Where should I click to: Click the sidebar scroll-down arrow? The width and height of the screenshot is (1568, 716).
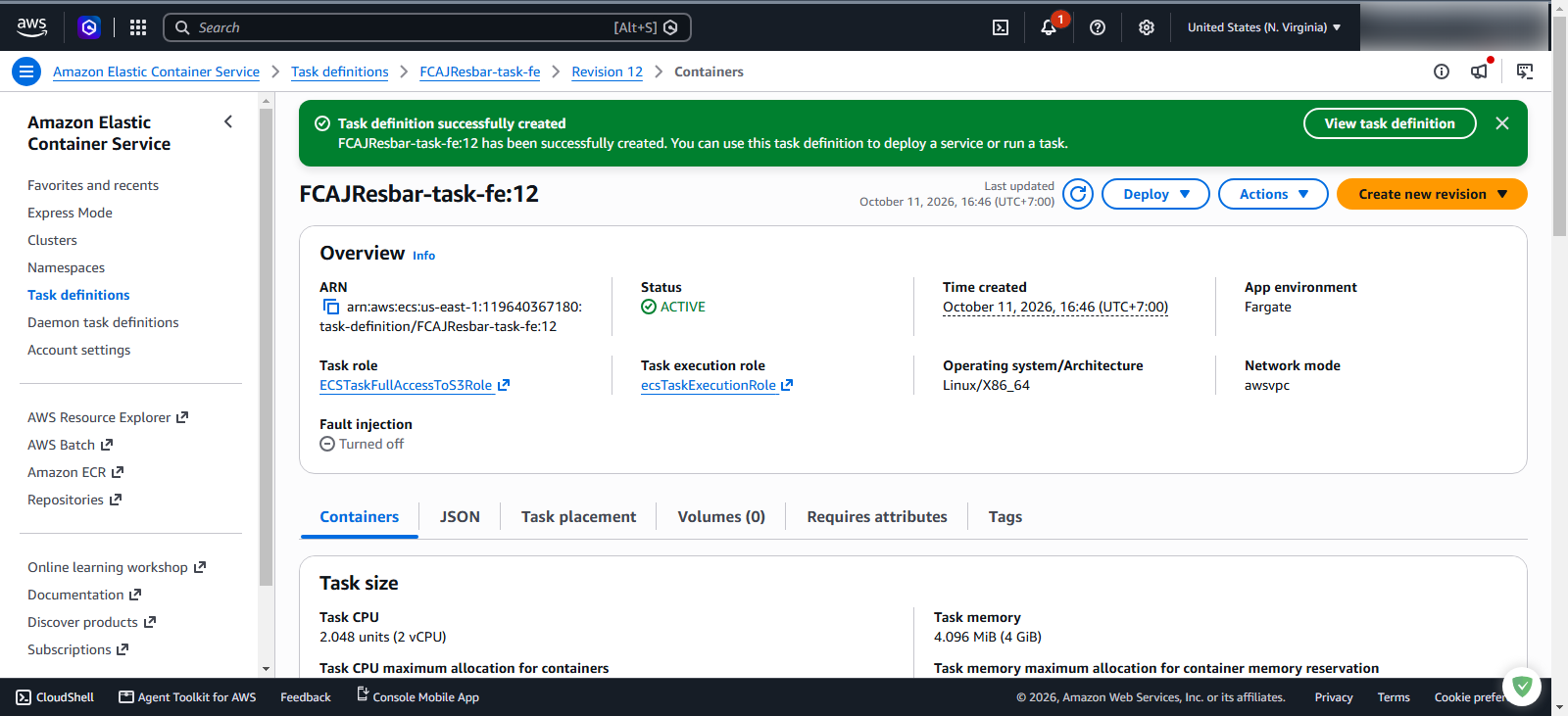266,669
